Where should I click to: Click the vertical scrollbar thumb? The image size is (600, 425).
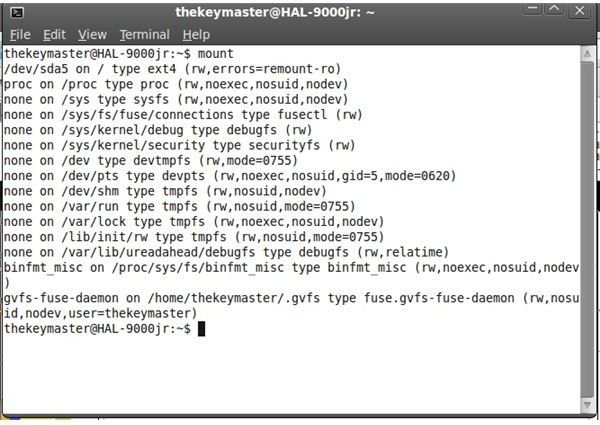(x=587, y=230)
